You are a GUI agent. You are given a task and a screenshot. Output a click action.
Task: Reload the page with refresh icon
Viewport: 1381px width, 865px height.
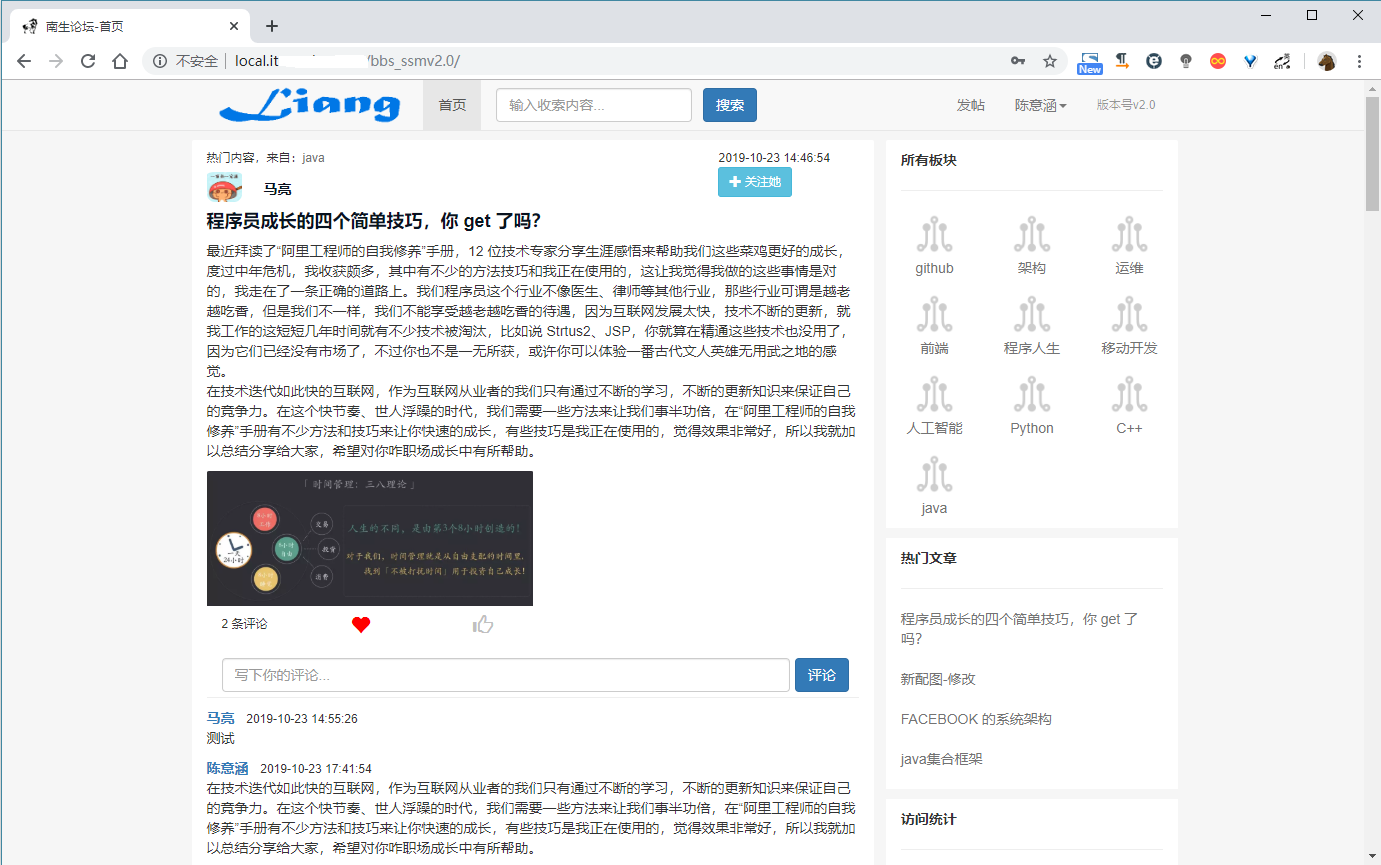[x=88, y=61]
